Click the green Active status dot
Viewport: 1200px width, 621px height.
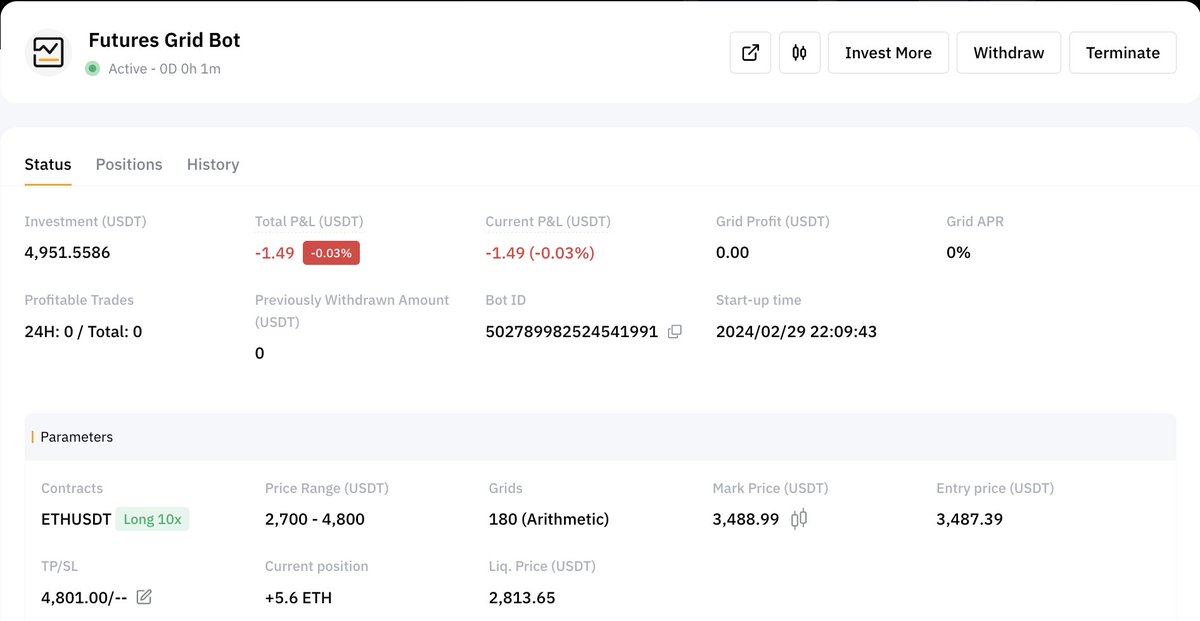(x=92, y=68)
